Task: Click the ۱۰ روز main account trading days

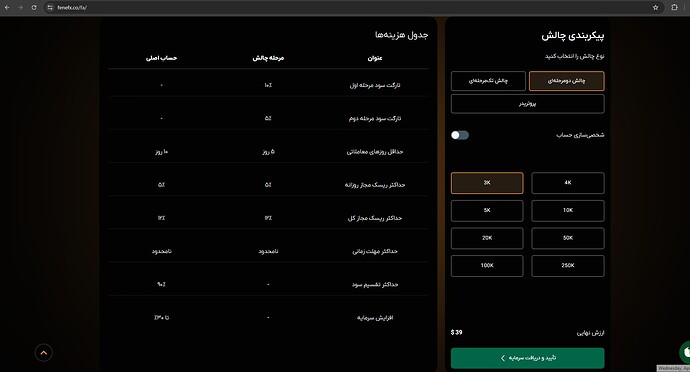Action: [161, 152]
